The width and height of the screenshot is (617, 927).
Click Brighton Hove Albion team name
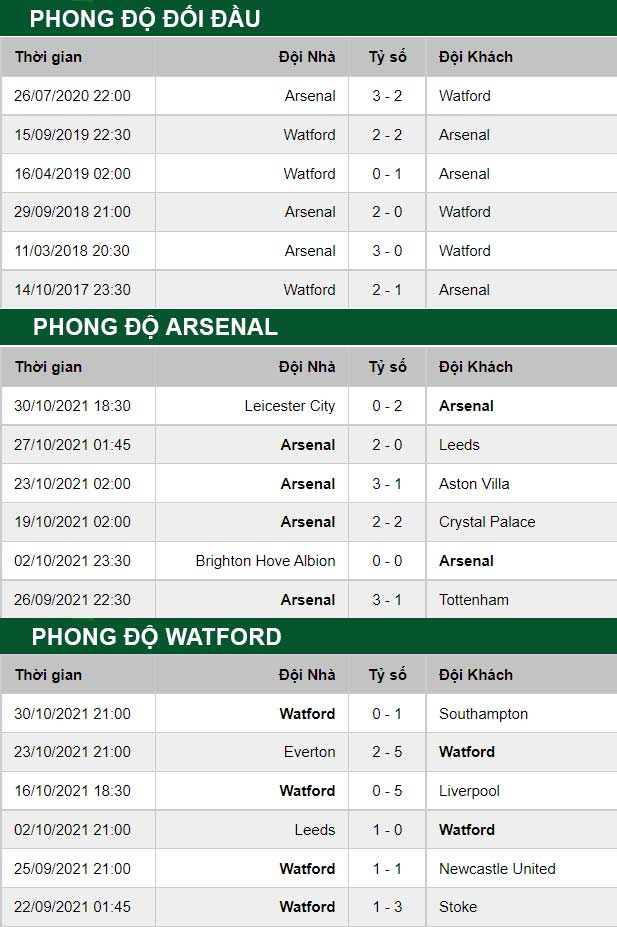coord(265,560)
